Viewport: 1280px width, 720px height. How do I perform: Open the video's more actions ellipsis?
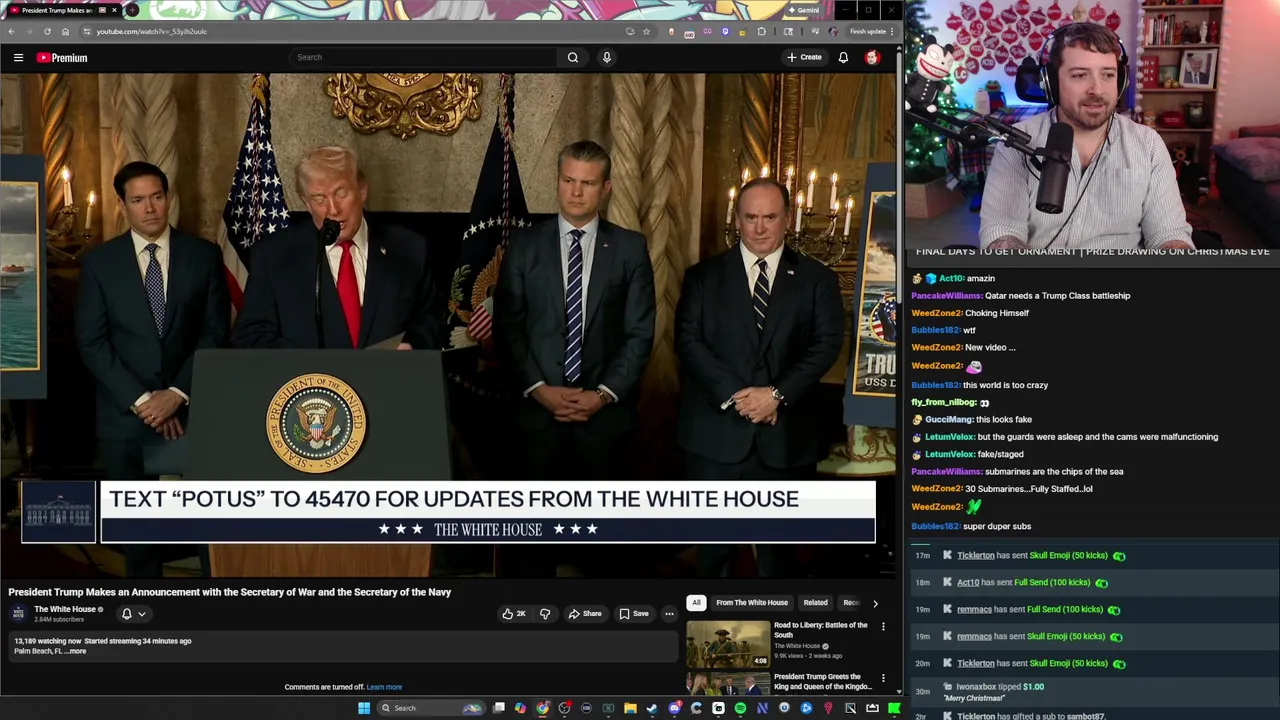click(x=669, y=614)
